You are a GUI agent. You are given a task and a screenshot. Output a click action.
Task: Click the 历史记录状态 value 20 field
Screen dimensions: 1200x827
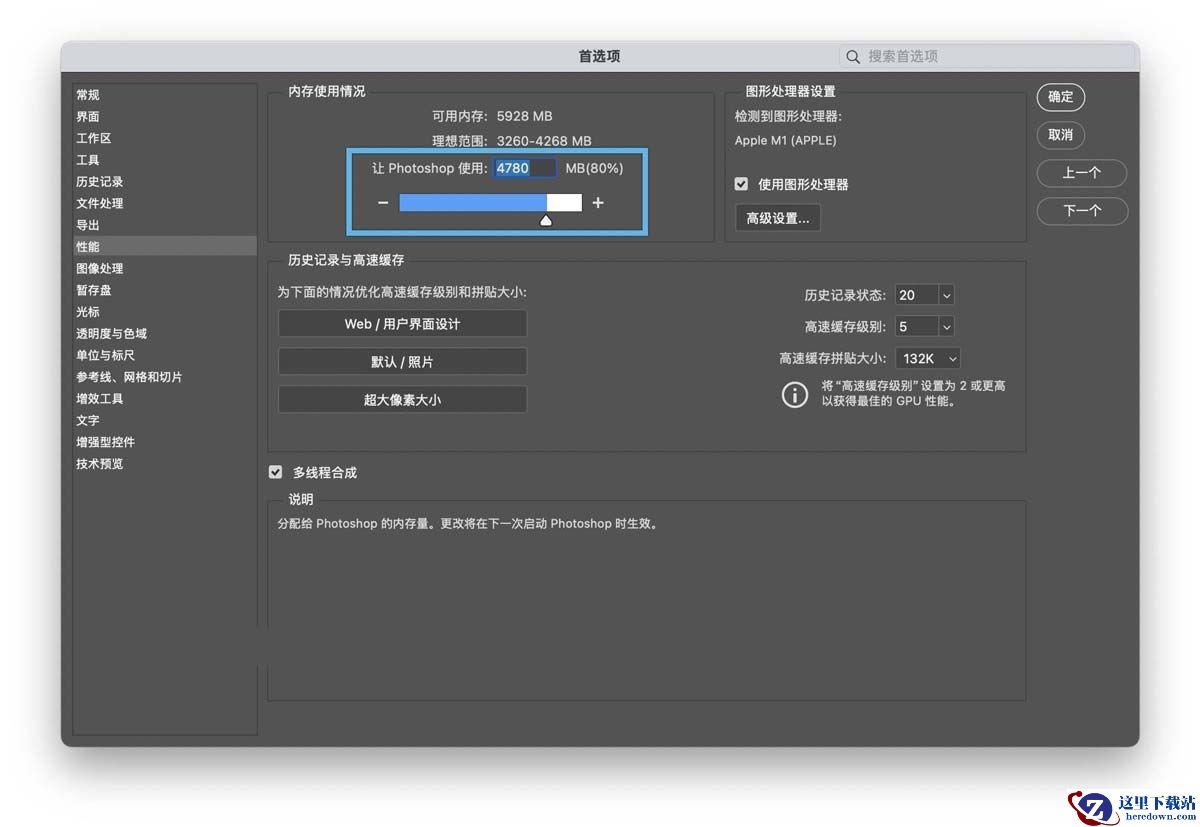(917, 295)
